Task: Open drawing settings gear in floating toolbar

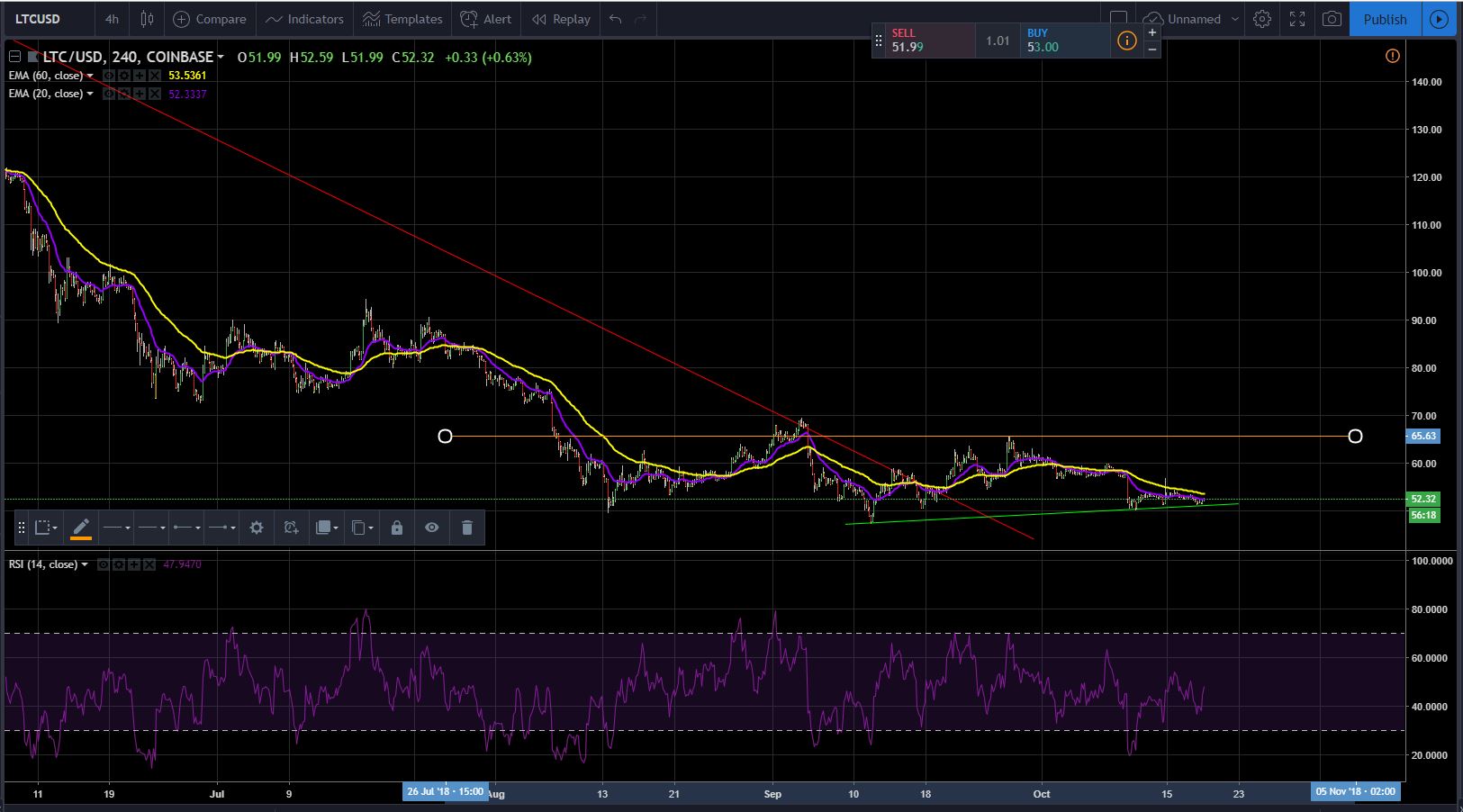Action: click(257, 528)
